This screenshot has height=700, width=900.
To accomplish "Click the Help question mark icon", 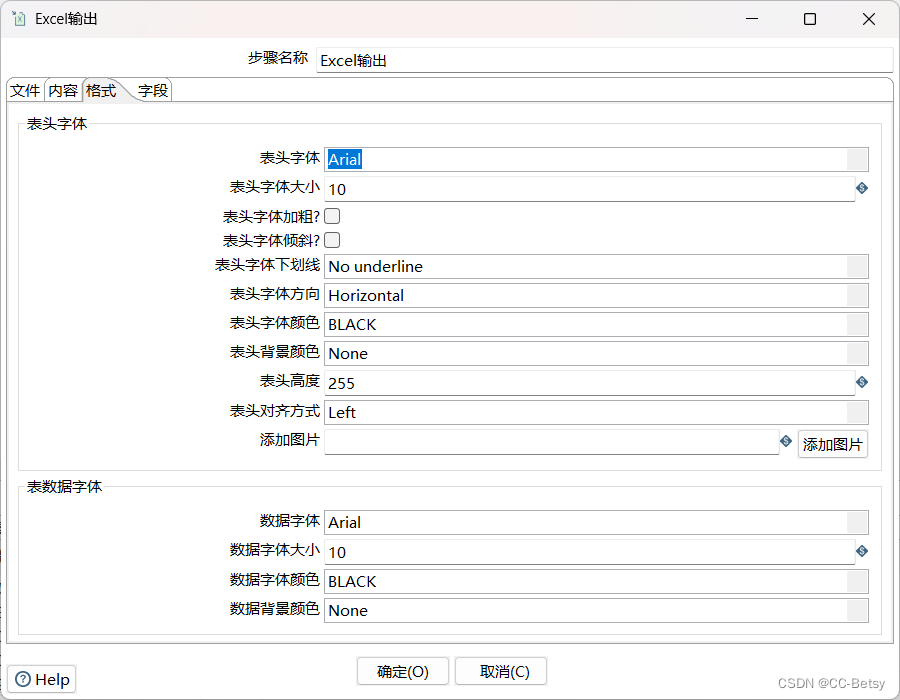I will [22, 679].
